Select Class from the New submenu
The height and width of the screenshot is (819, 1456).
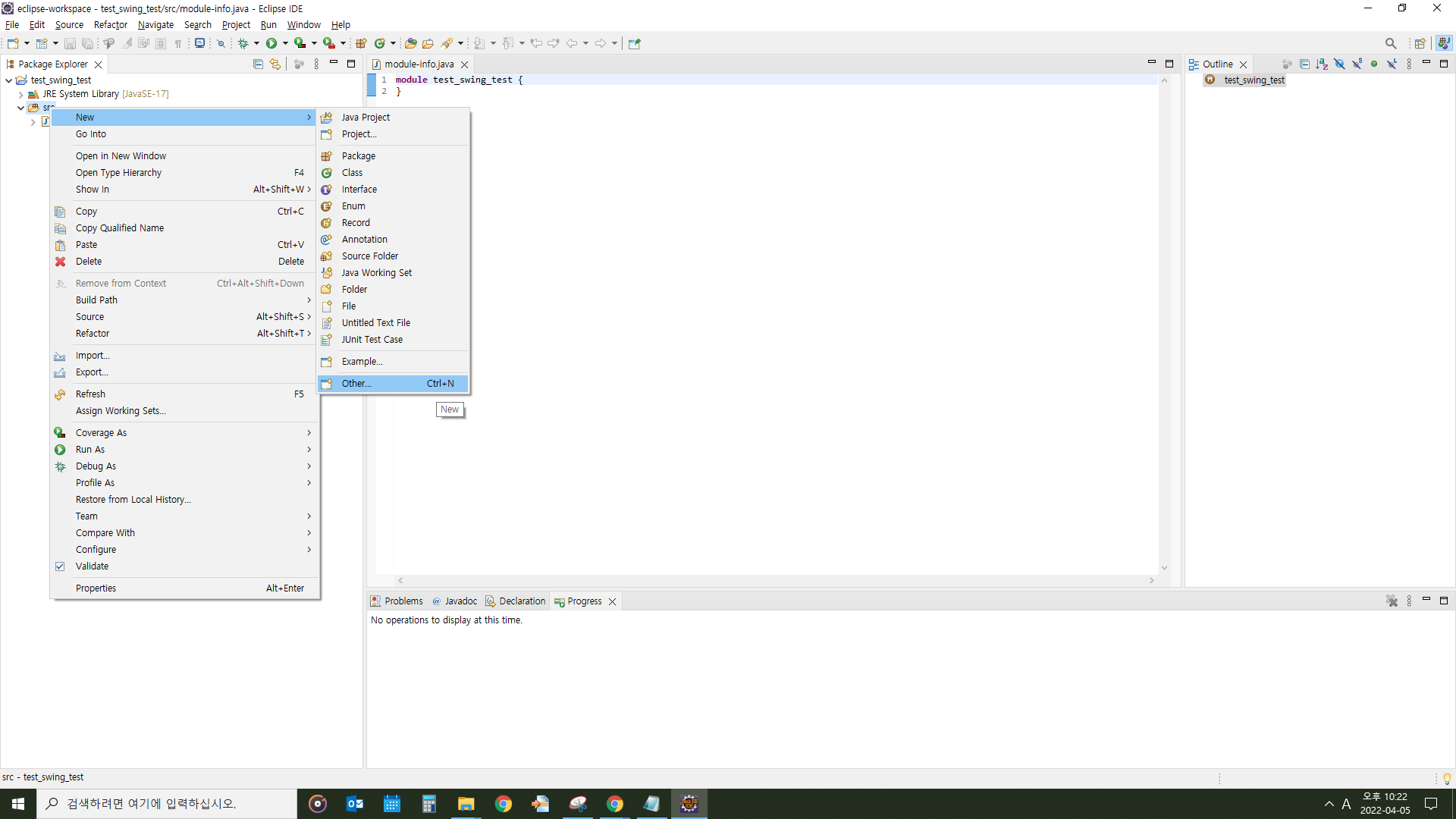click(352, 173)
